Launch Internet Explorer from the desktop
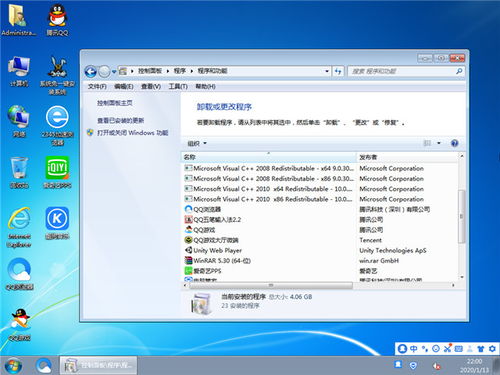 19,227
